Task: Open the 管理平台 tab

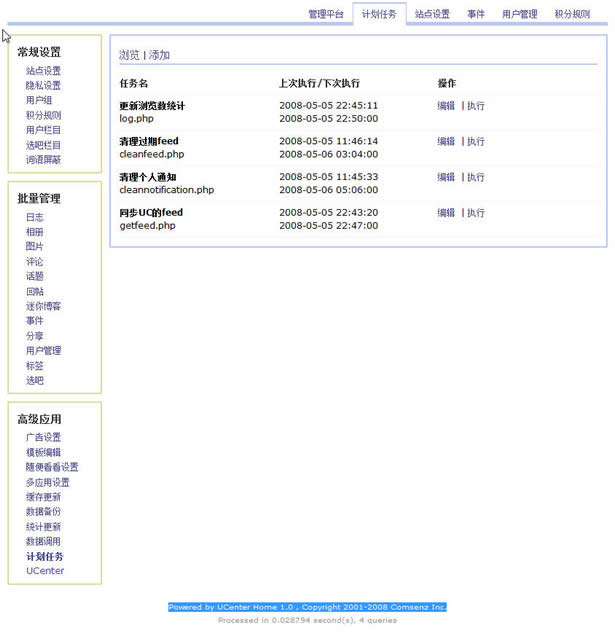Action: coord(326,14)
